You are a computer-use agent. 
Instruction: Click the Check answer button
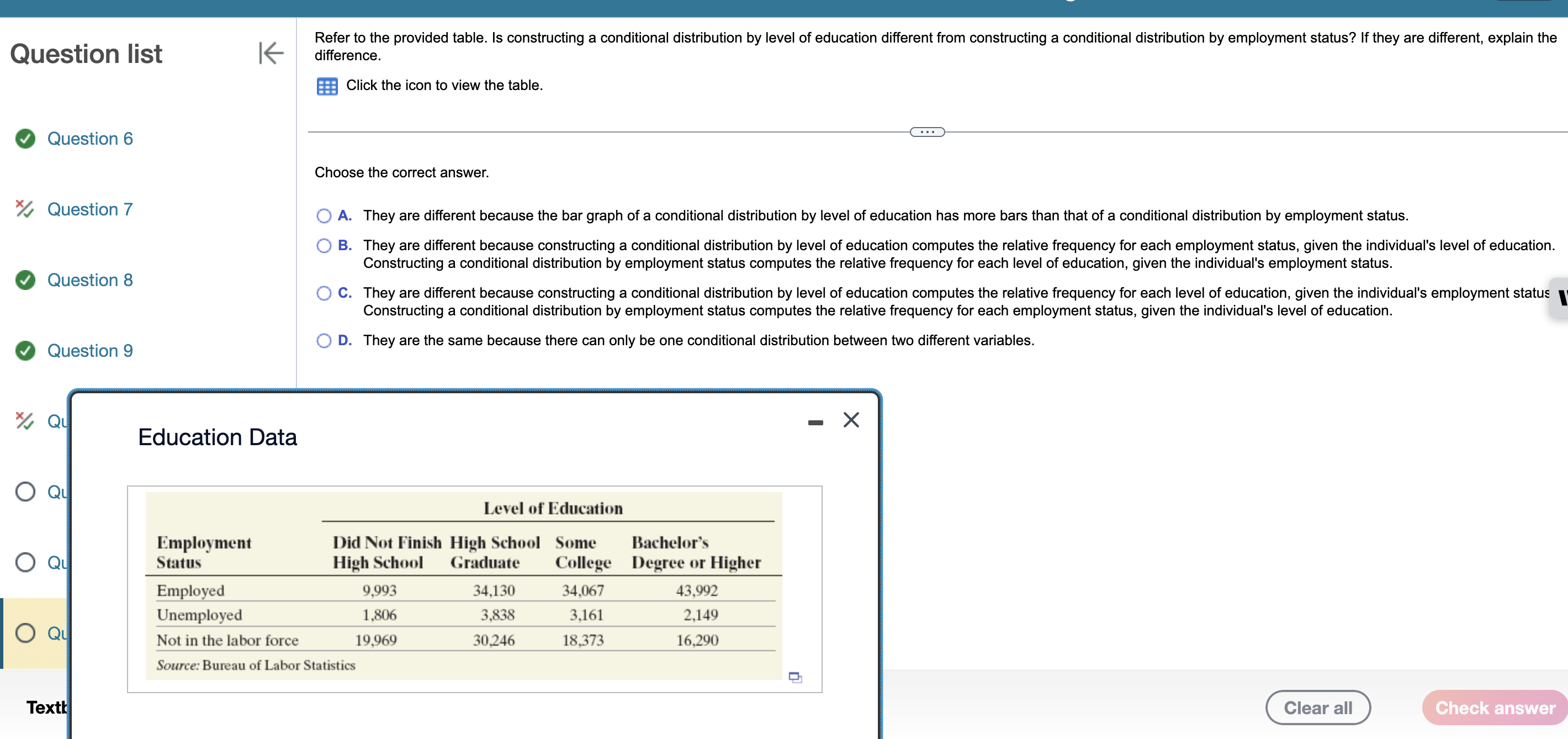click(1491, 707)
